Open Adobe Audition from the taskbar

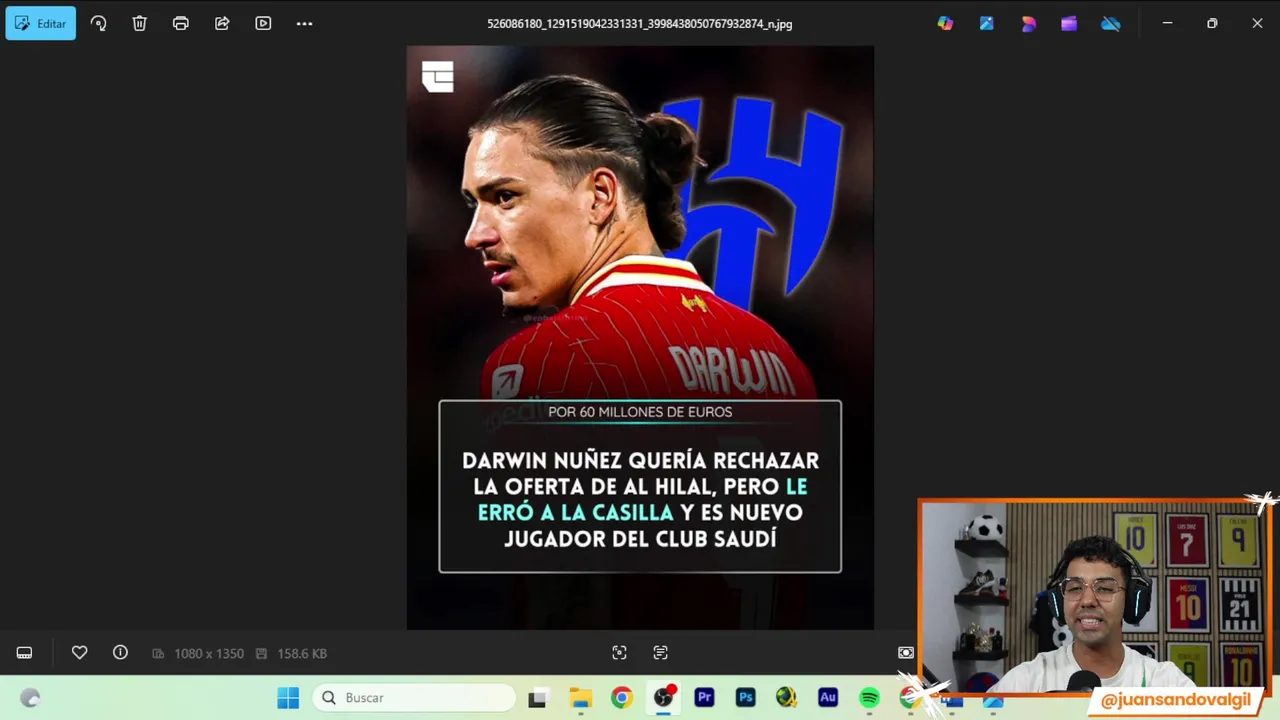click(827, 698)
